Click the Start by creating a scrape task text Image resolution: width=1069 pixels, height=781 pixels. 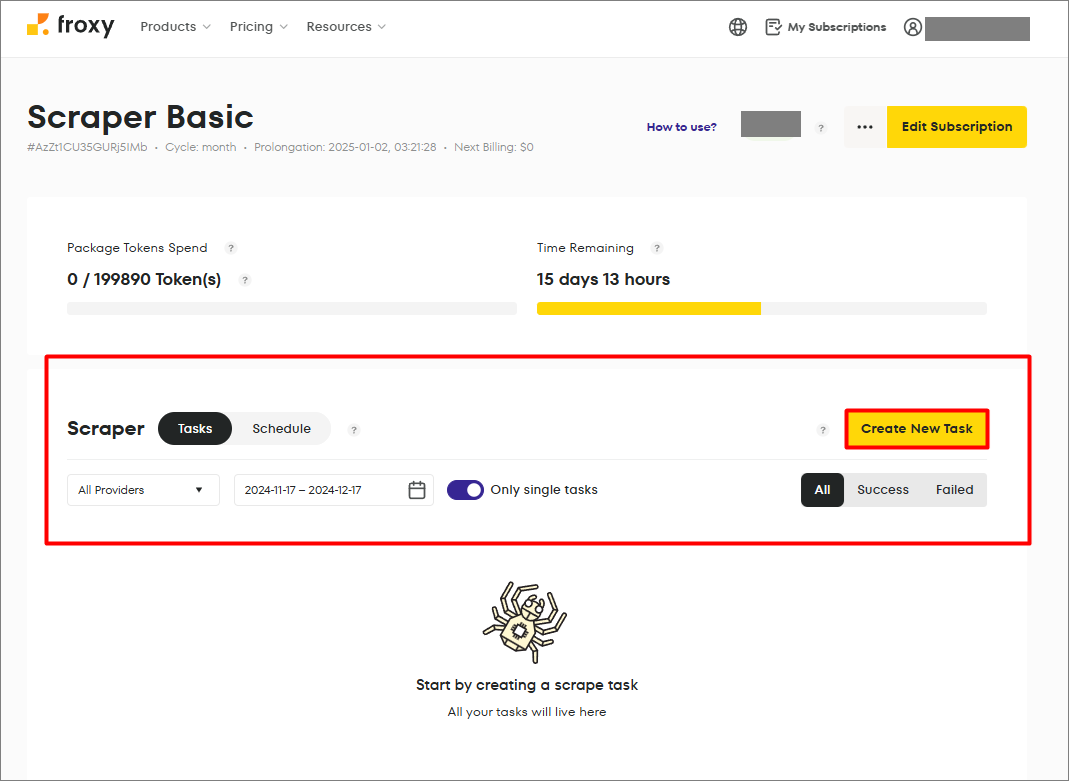527,685
